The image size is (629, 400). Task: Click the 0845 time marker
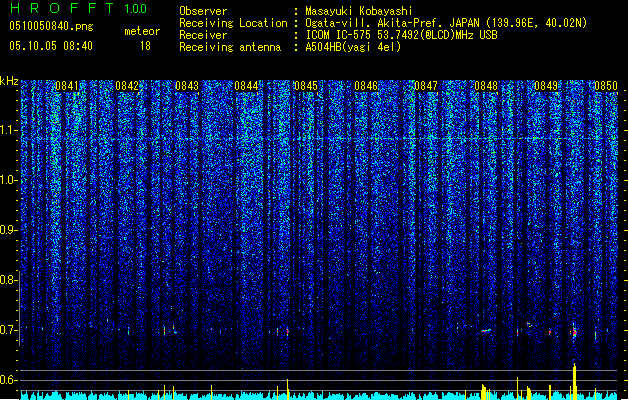306,86
